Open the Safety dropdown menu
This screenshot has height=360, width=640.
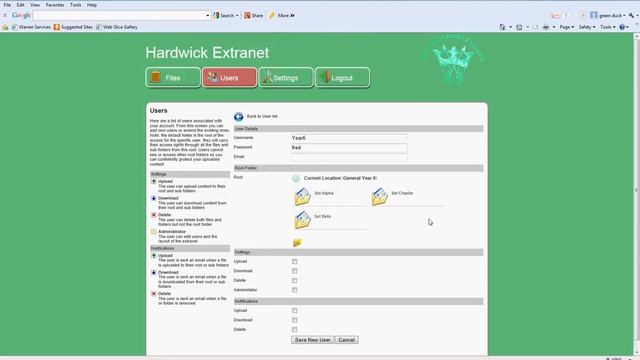[587, 27]
